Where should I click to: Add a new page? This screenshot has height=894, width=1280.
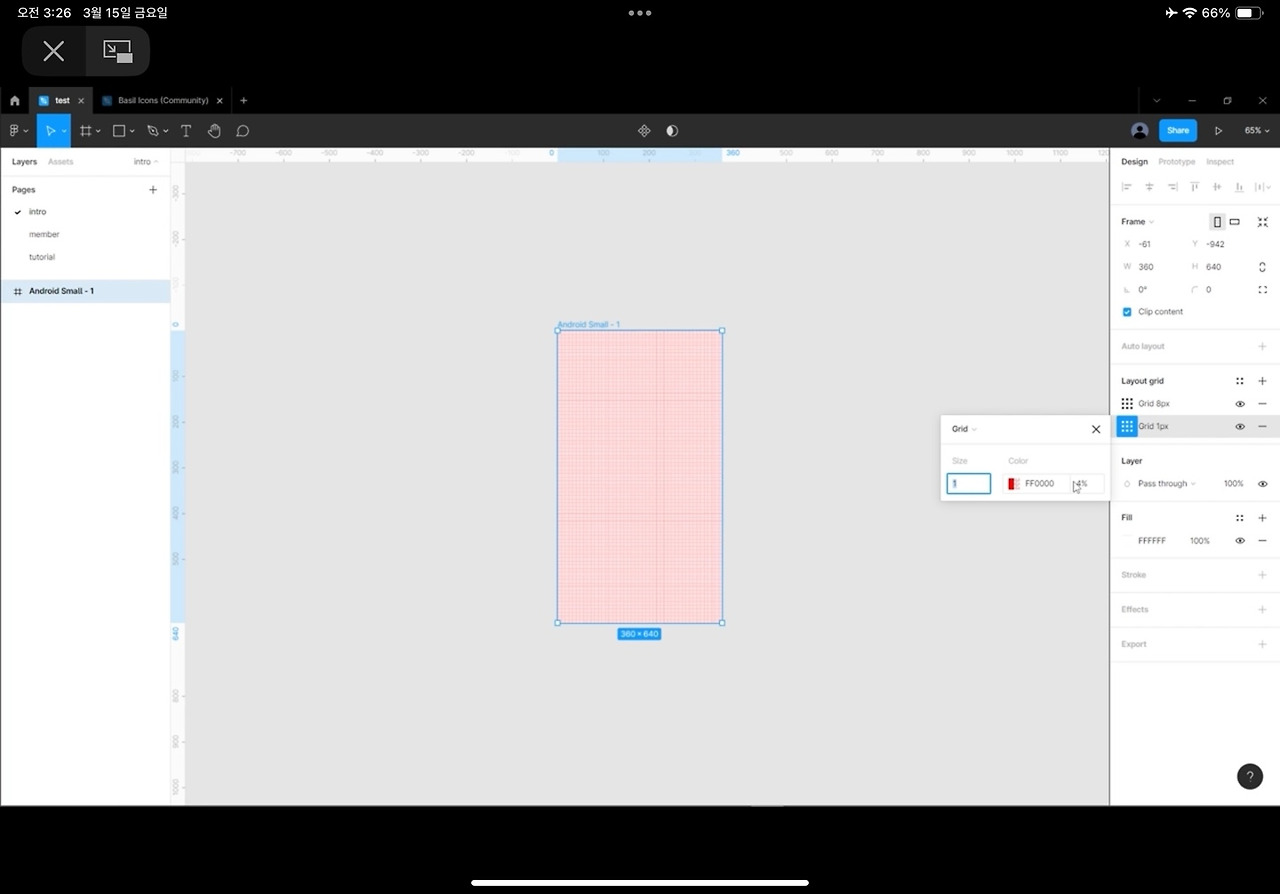tap(153, 190)
